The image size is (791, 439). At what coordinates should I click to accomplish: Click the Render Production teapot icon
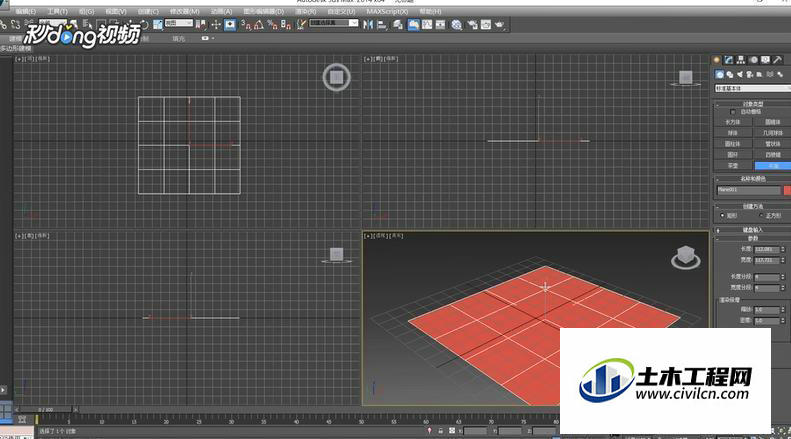(500, 24)
